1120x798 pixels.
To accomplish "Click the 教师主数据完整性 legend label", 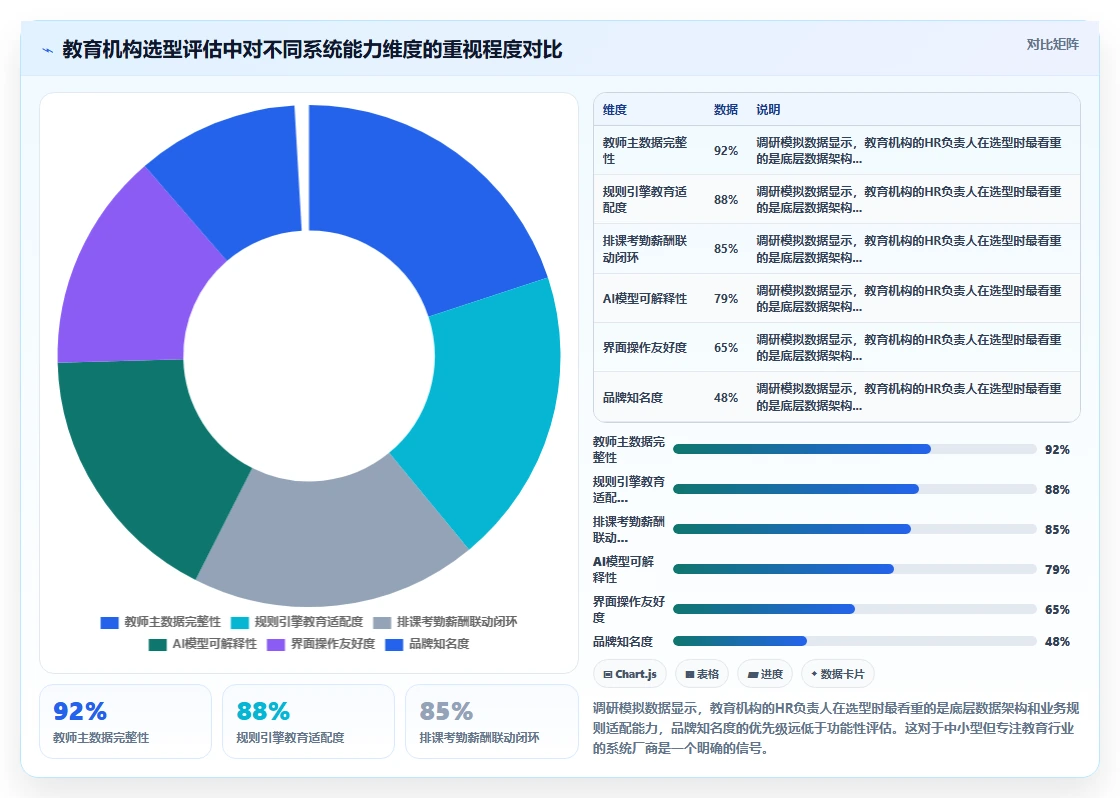I will (x=172, y=622).
